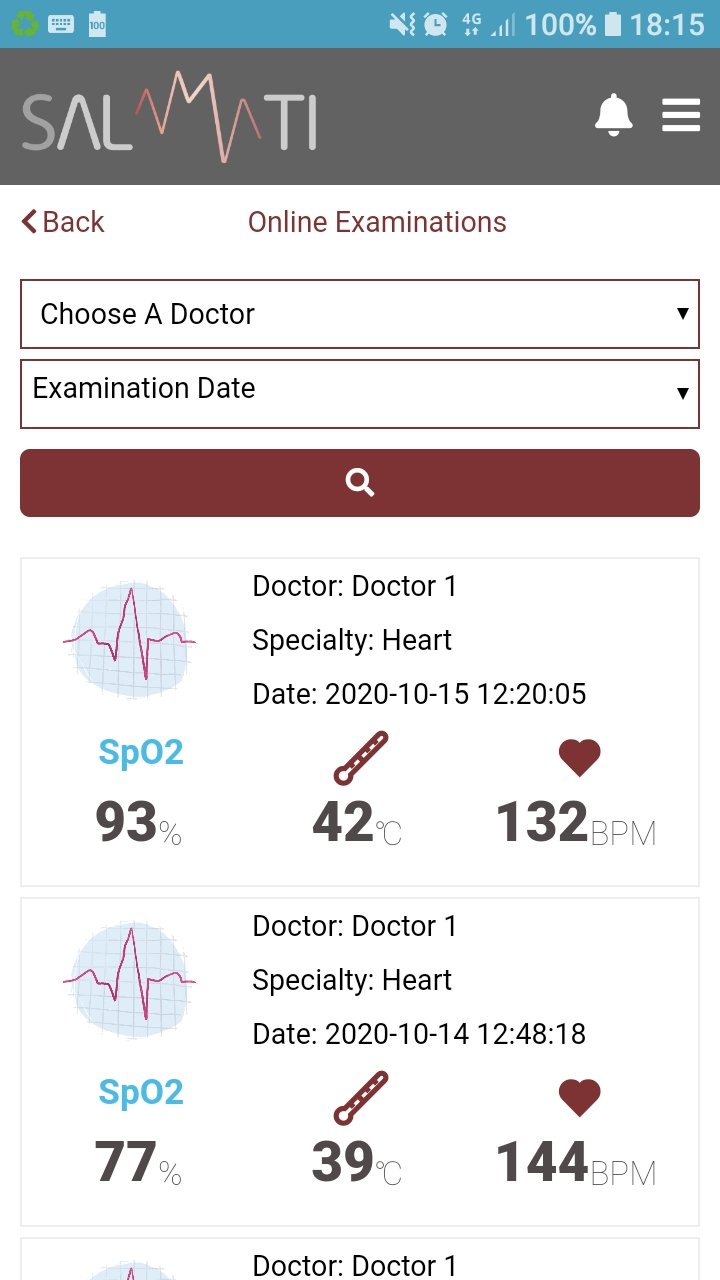Expand the Choose A Doctor dropdown

click(360, 314)
